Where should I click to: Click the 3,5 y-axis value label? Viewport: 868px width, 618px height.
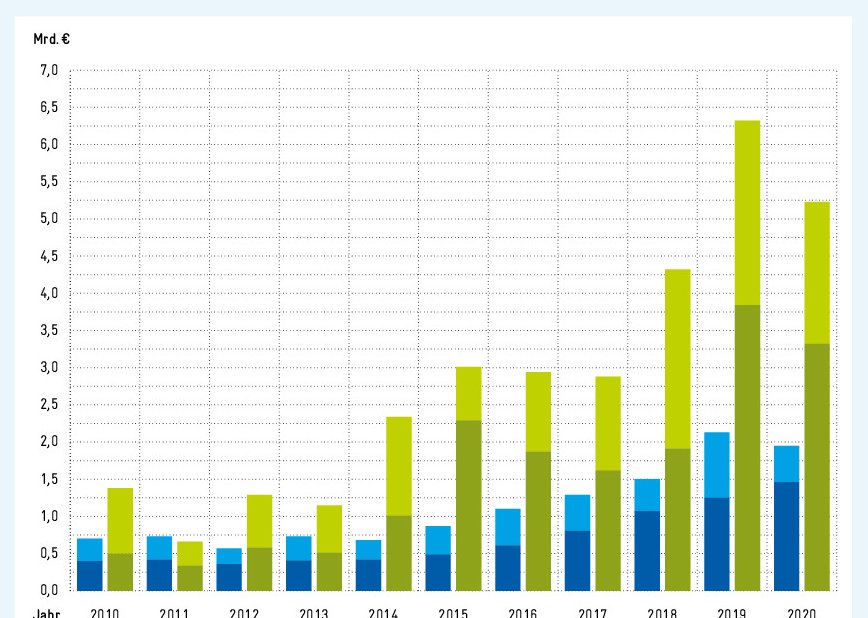[x=49, y=330]
